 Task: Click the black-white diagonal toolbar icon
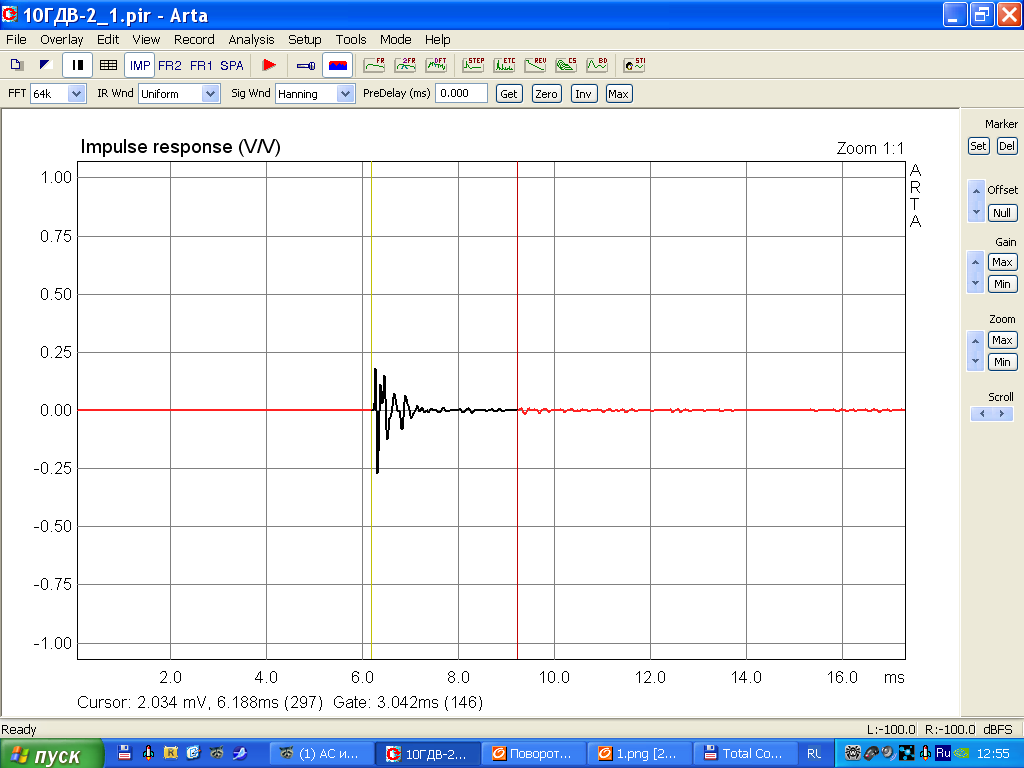click(46, 65)
